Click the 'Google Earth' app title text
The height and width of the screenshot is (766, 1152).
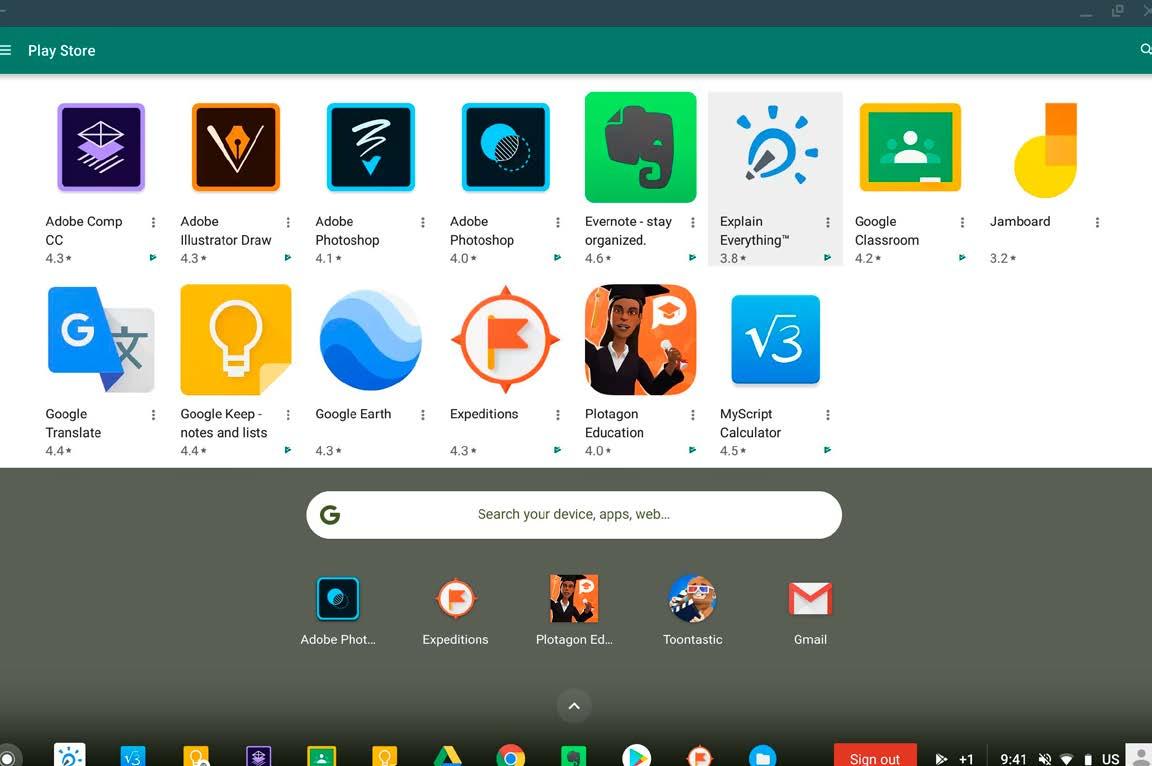(x=353, y=413)
